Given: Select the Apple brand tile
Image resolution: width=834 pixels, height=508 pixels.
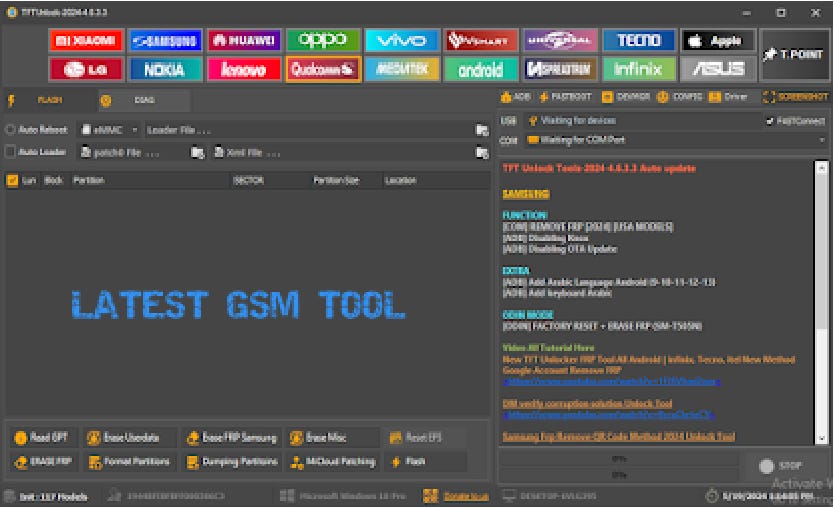Looking at the screenshot, I should pos(718,40).
